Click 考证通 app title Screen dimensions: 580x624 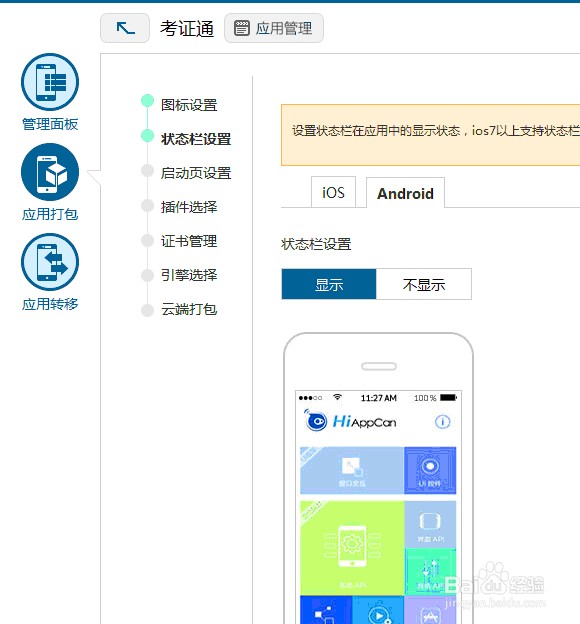tap(187, 29)
